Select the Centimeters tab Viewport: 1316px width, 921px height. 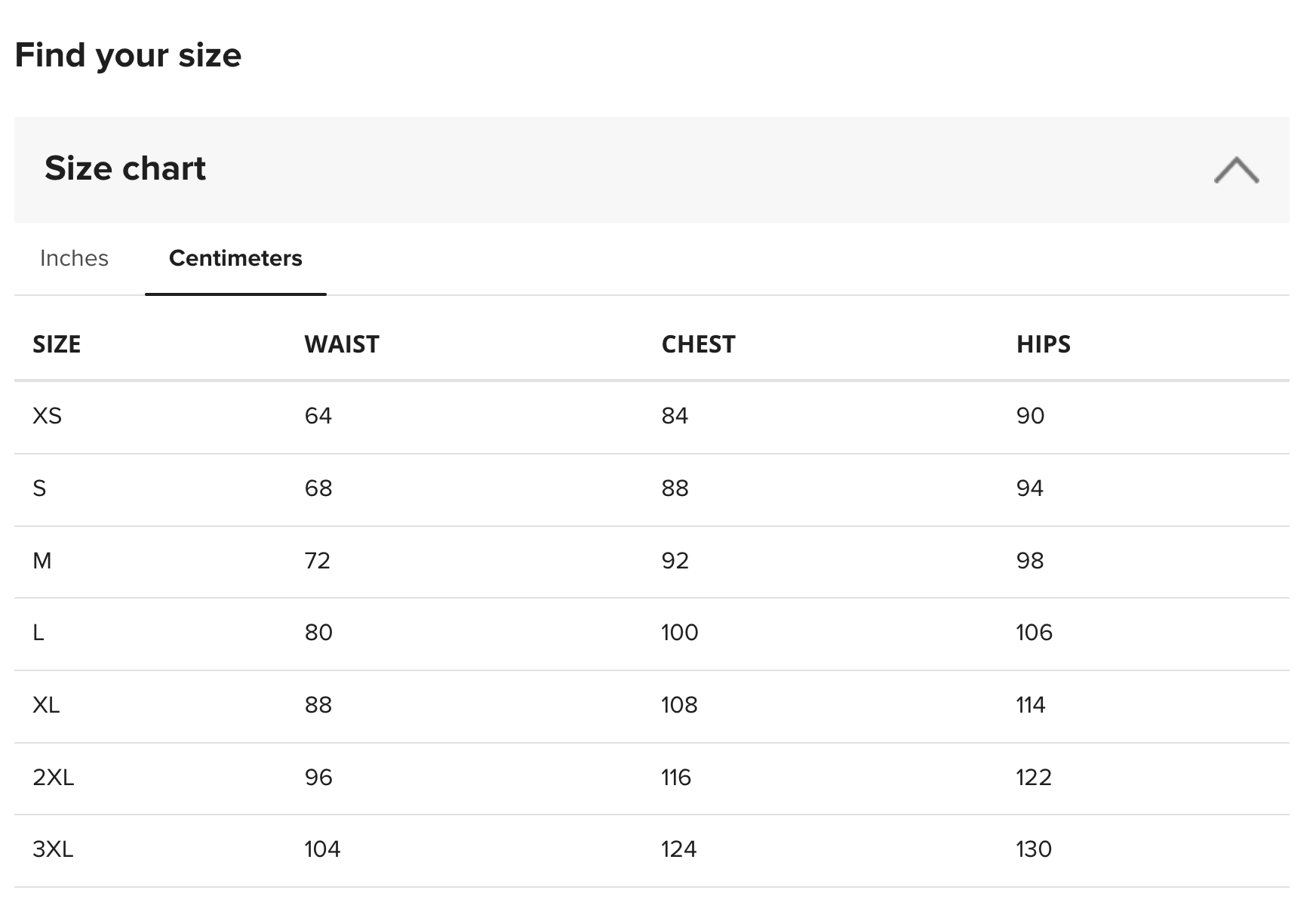tap(235, 258)
